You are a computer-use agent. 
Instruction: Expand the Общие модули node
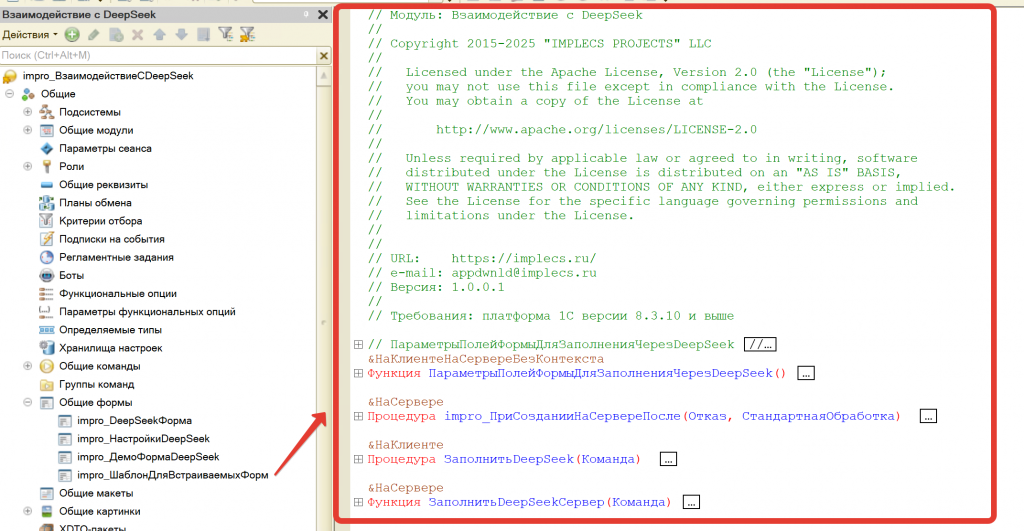pos(28,130)
